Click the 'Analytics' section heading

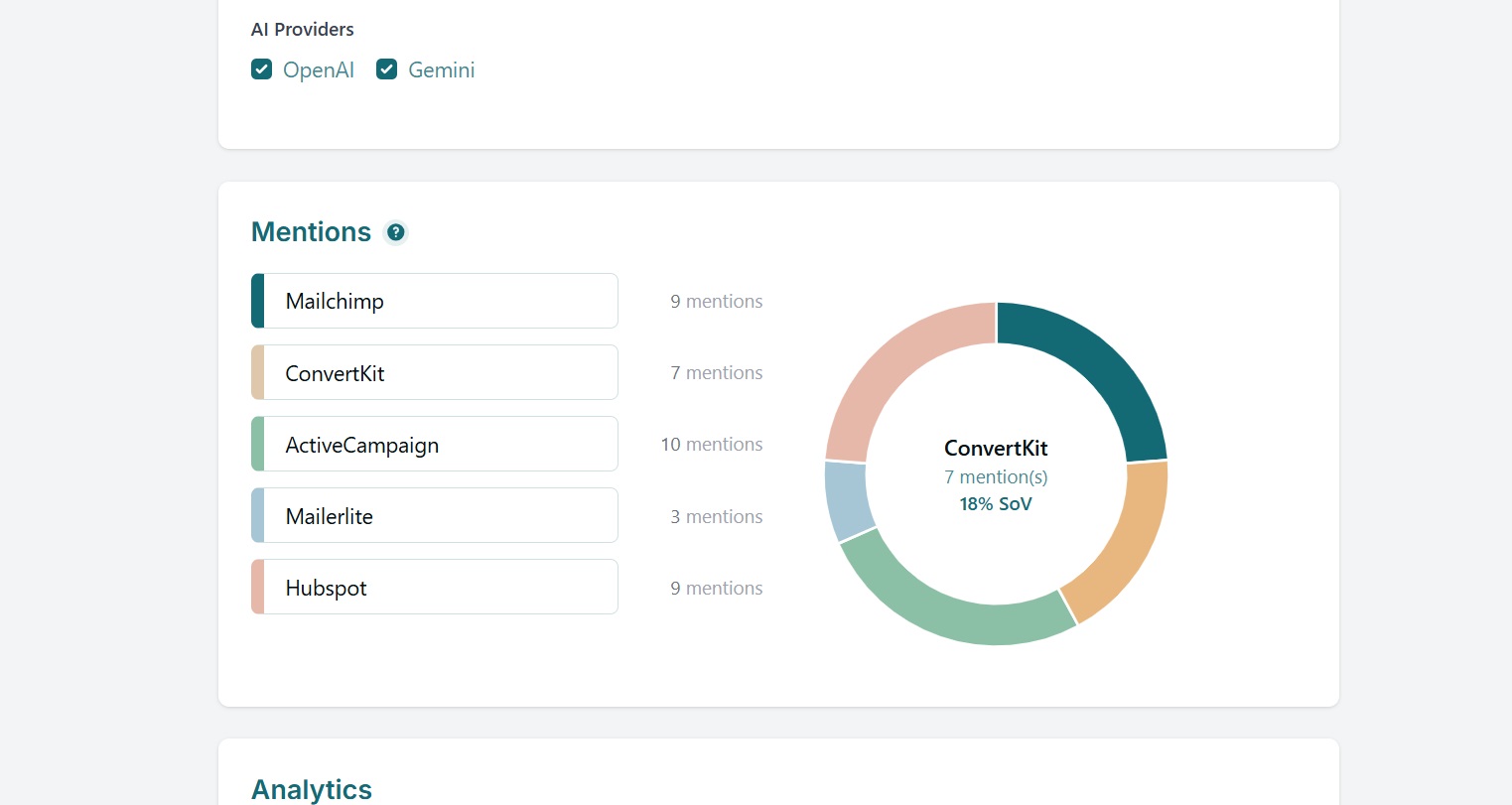[x=312, y=789]
